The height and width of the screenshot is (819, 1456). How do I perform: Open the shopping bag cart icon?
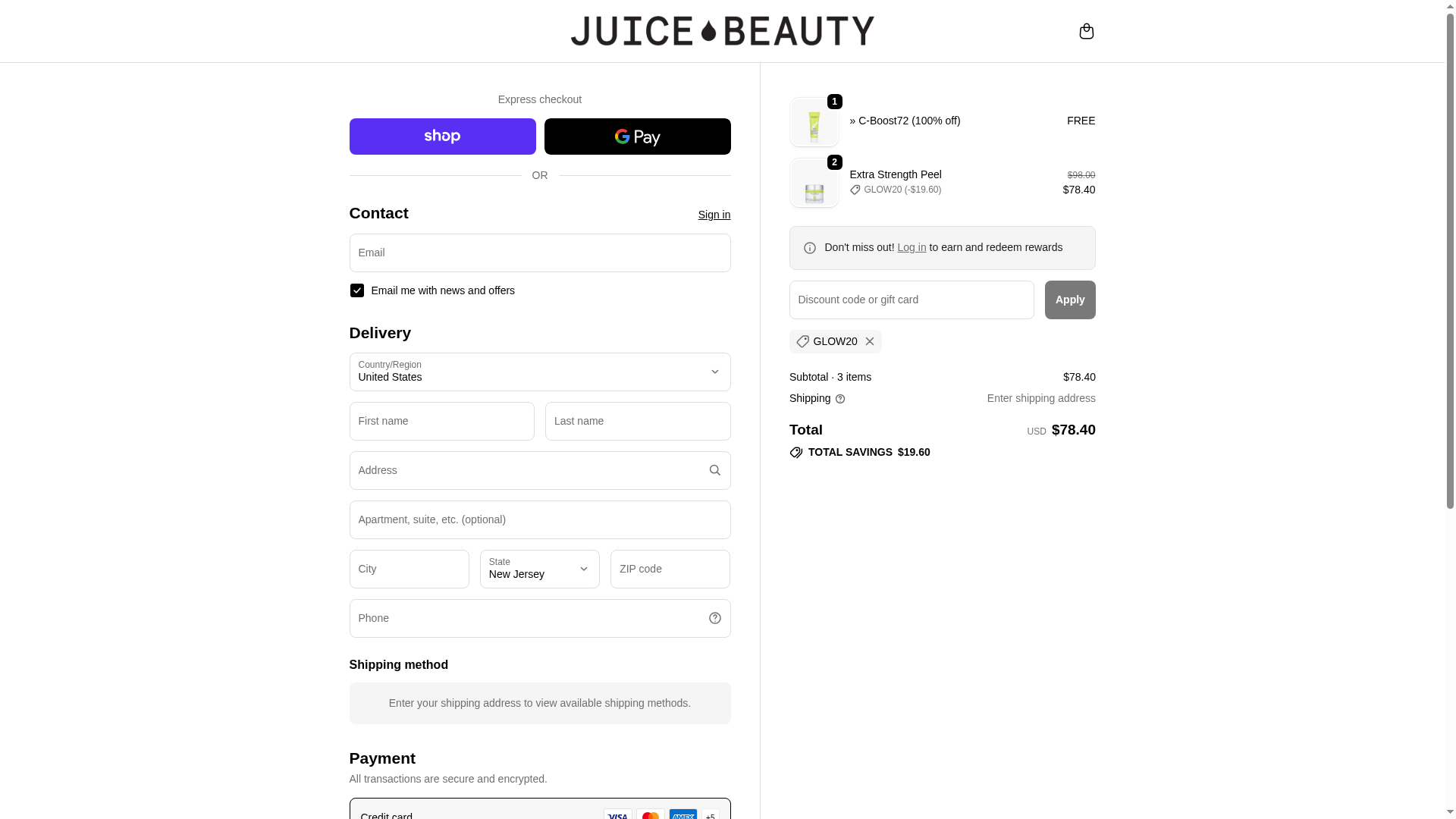[x=1086, y=31]
